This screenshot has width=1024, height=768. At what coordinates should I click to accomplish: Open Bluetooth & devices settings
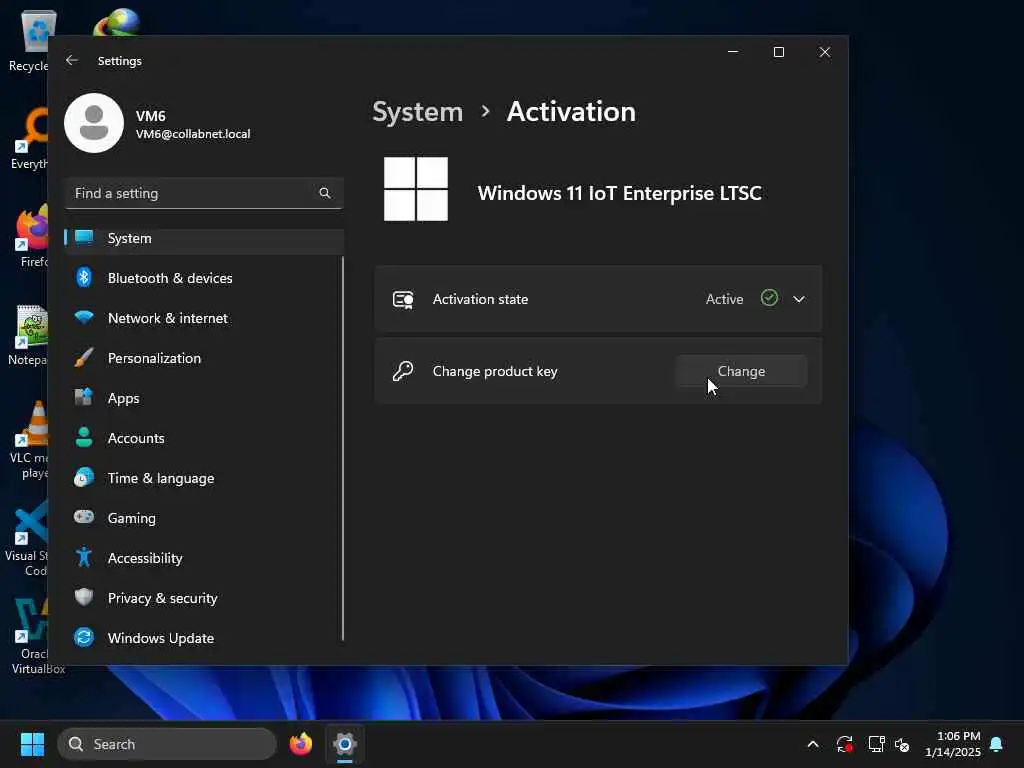[204, 278]
